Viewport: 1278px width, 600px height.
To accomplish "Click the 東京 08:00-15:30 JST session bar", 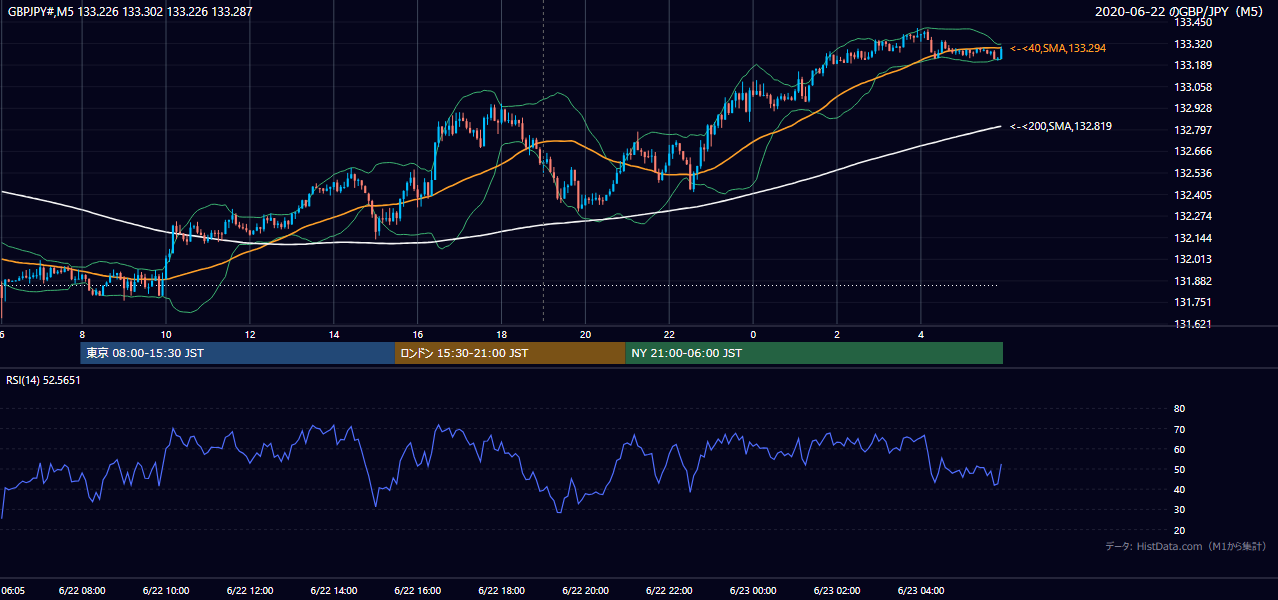I will point(238,353).
